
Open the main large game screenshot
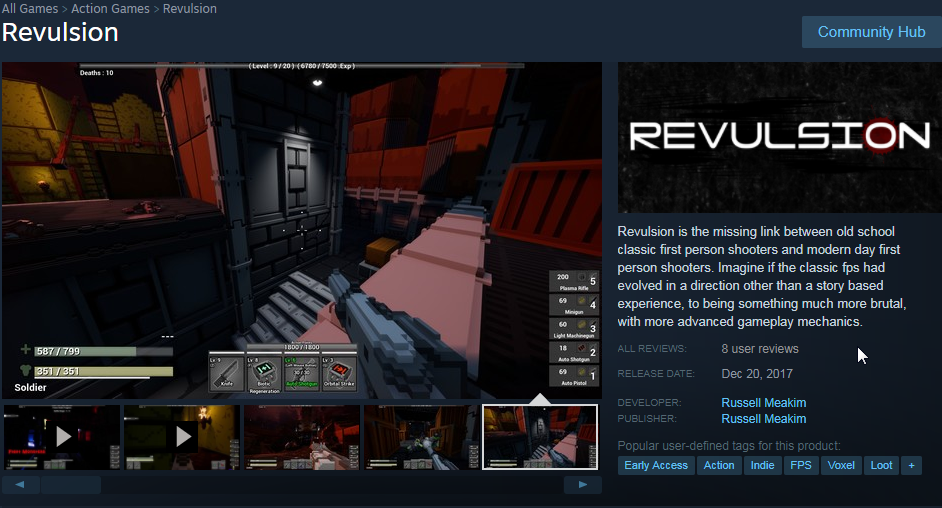pyautogui.click(x=302, y=230)
